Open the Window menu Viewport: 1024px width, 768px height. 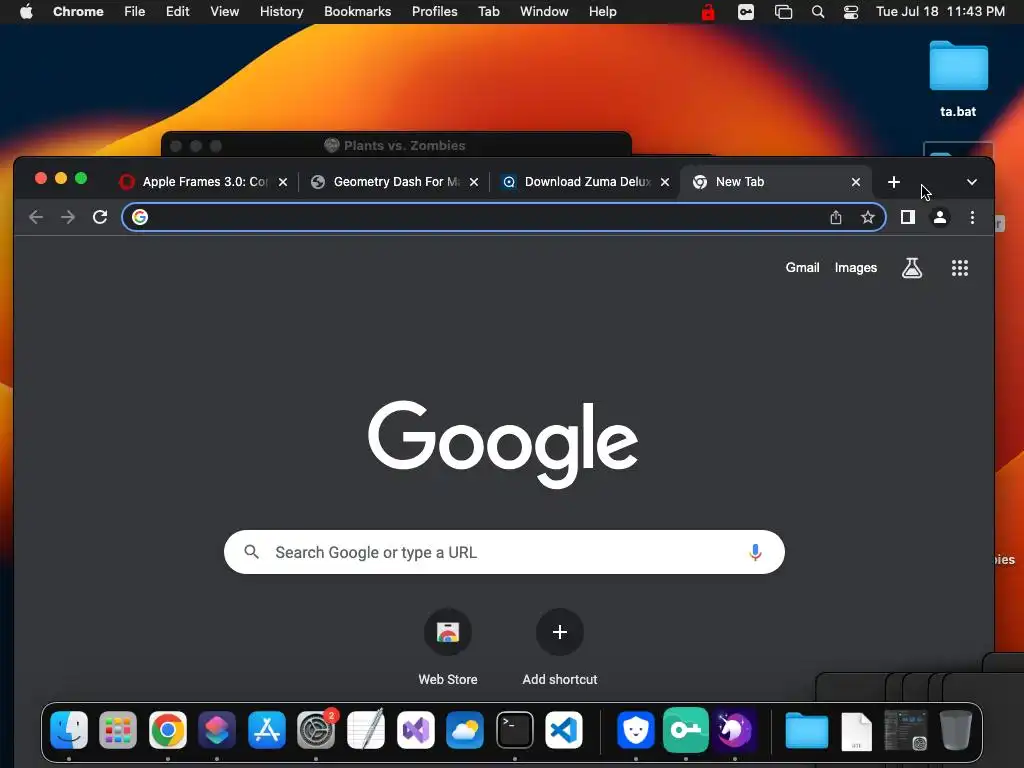click(544, 12)
